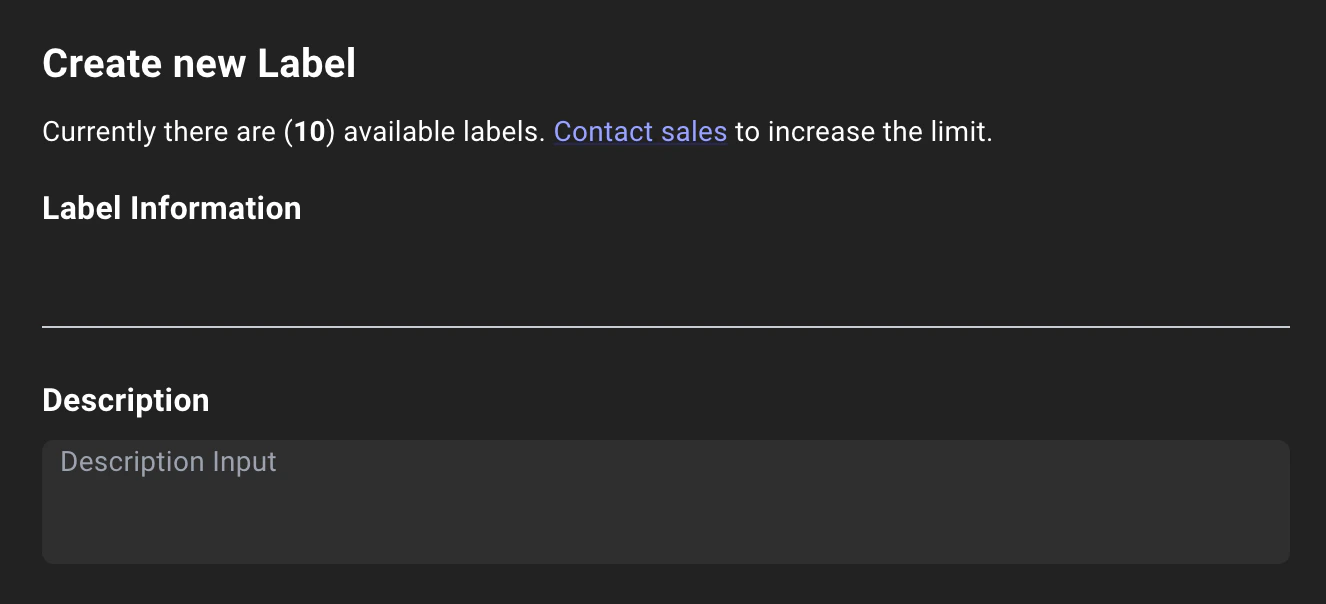
Task: Click the Create new Label heading
Action: (x=198, y=63)
